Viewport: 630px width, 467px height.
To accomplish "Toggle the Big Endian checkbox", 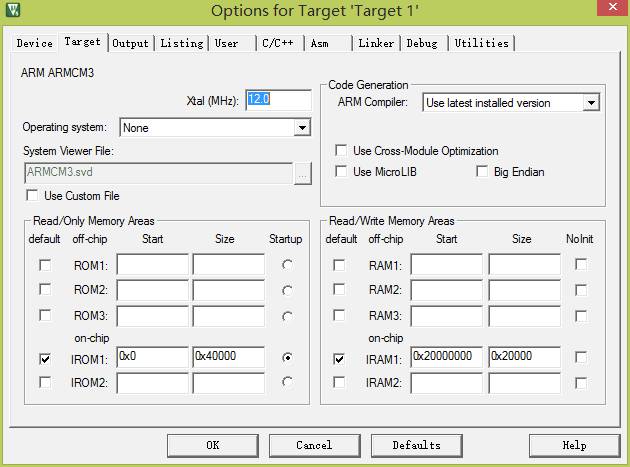I will pos(482,172).
